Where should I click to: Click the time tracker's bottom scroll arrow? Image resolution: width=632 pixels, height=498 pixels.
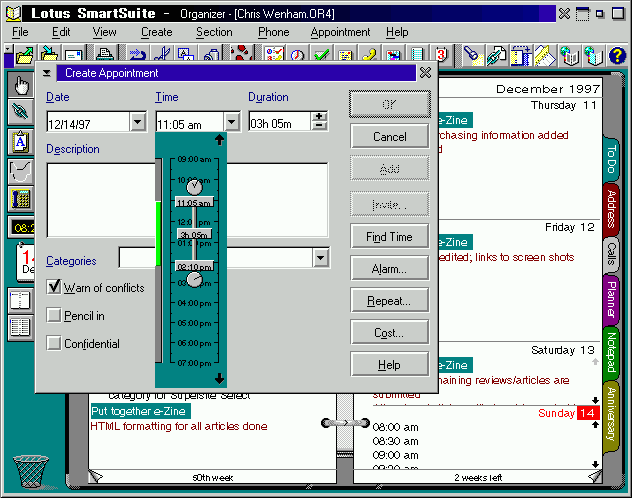[x=219, y=378]
